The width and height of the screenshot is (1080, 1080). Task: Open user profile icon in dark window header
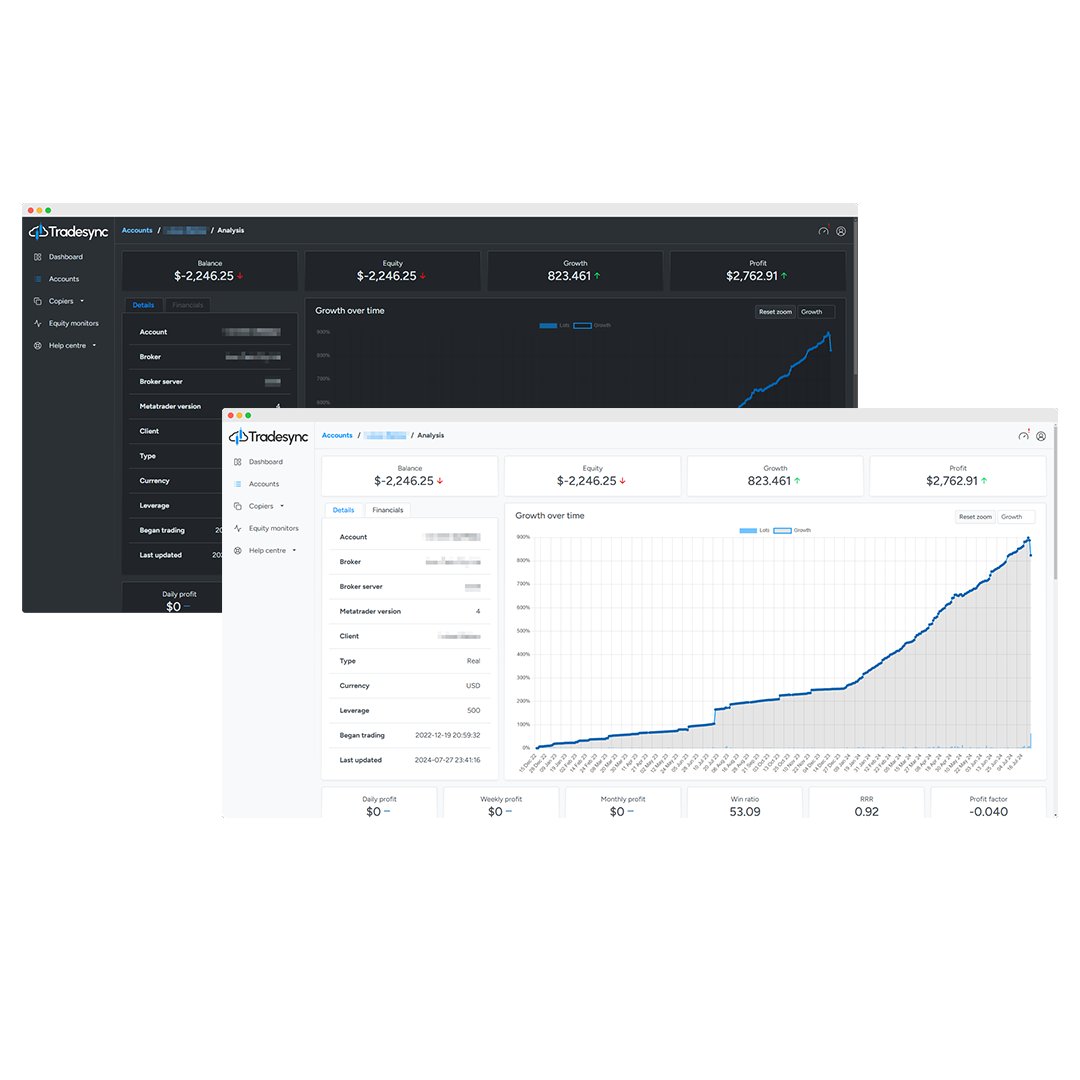click(x=841, y=231)
